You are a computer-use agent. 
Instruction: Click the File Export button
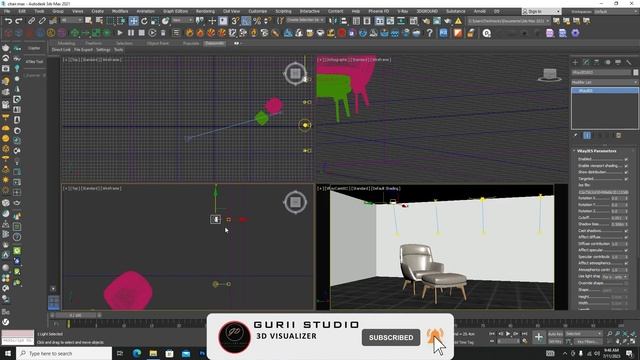(83, 50)
